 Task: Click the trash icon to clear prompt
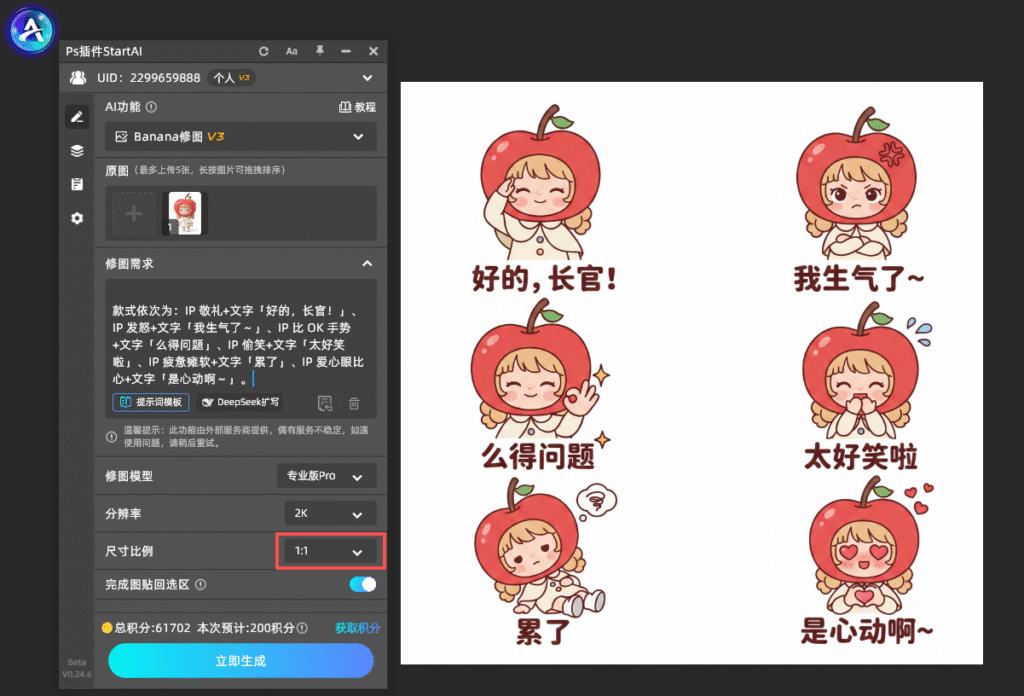coord(354,403)
